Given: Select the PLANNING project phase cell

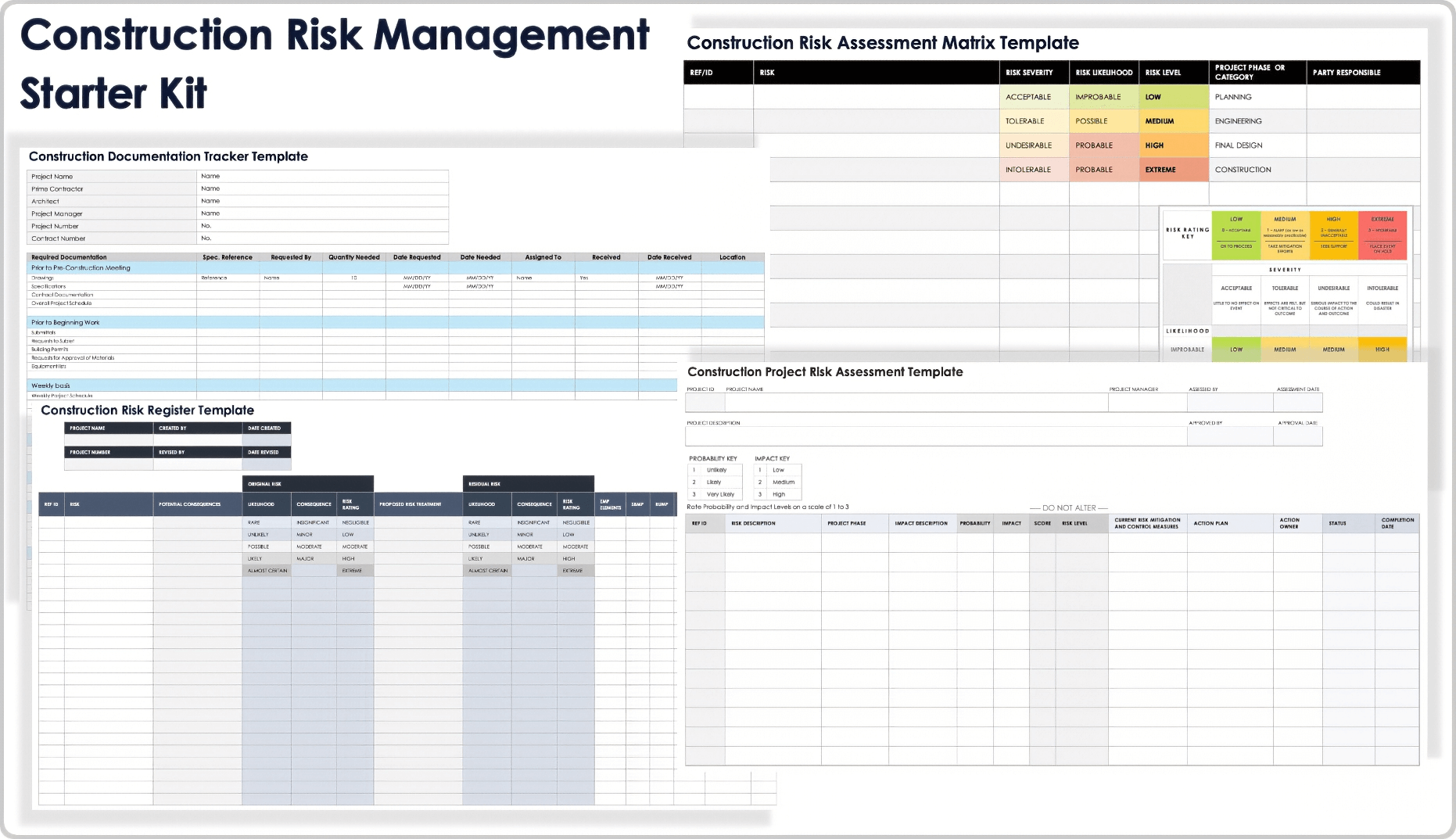Looking at the screenshot, I should coord(1235,96).
